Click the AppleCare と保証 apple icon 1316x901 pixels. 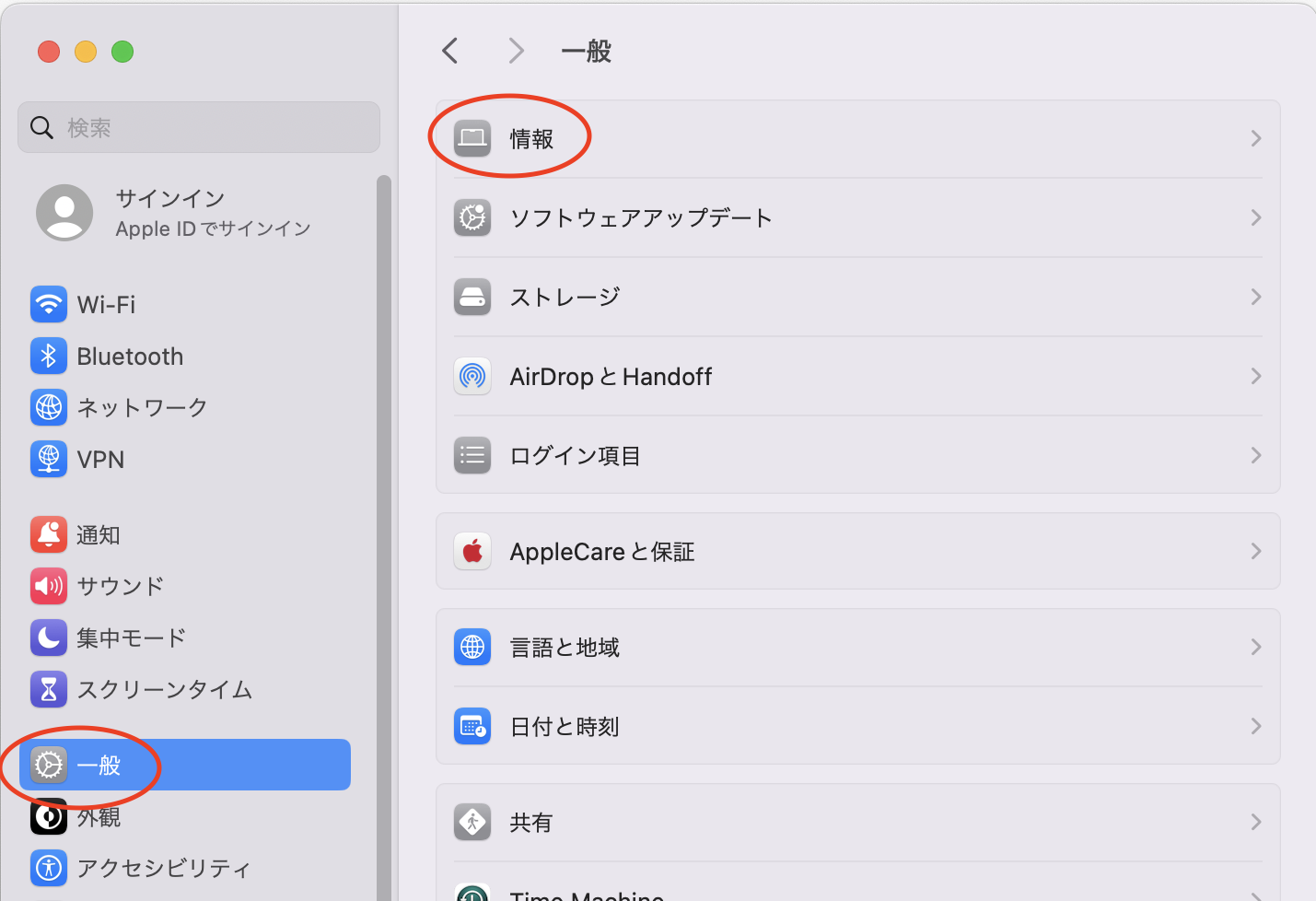472,551
